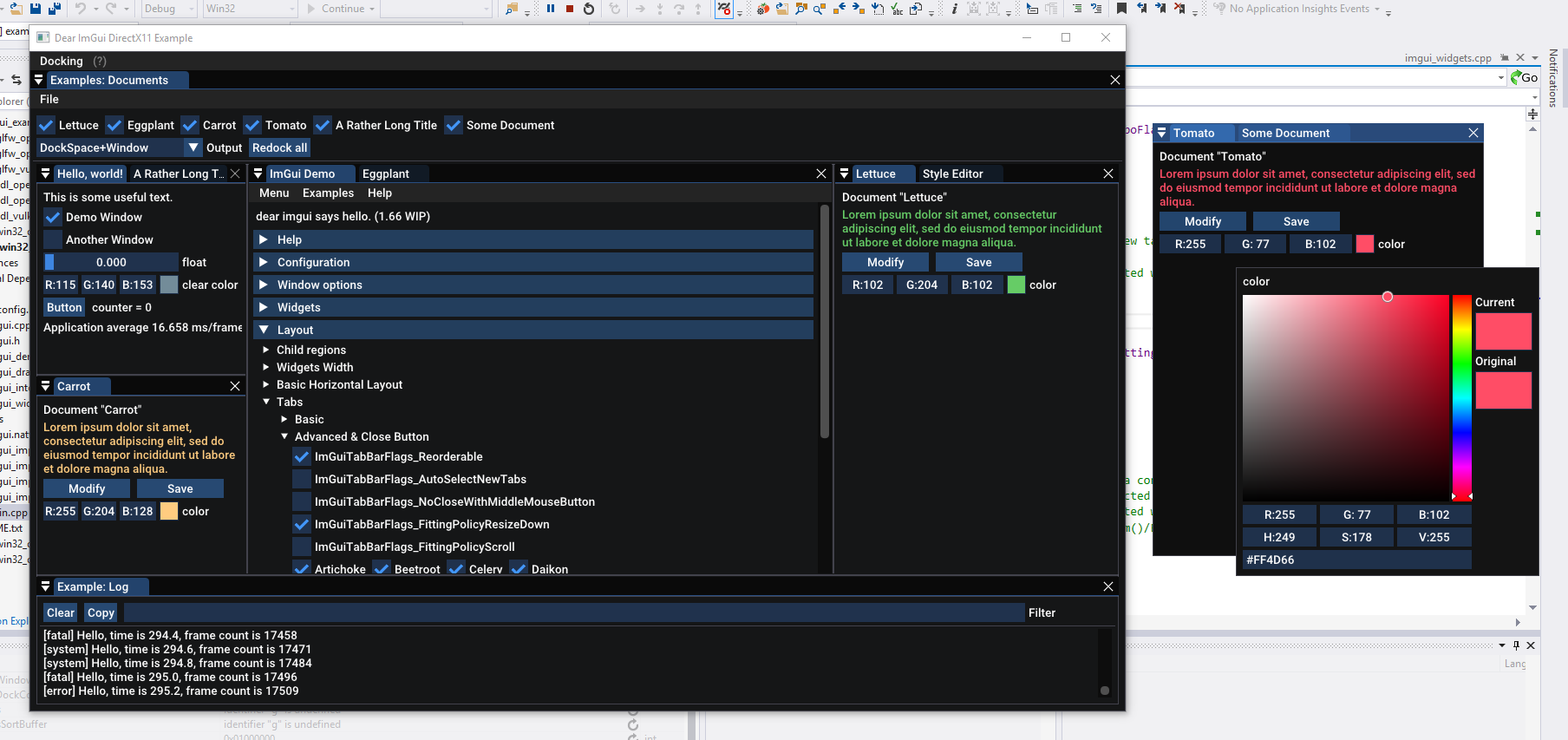Screen dimensions: 1568x740
Task: Click the Original color swatch in picker
Action: [x=1503, y=390]
